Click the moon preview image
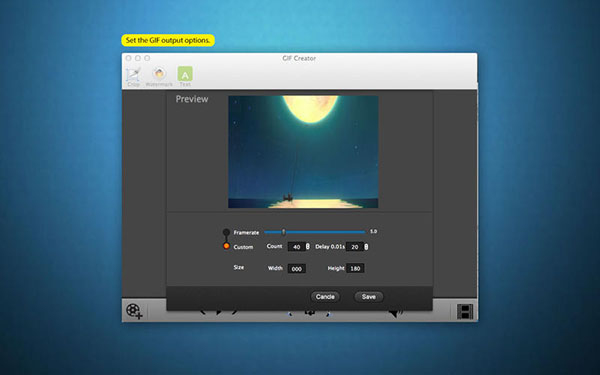This screenshot has height=375, width=600. click(303, 152)
